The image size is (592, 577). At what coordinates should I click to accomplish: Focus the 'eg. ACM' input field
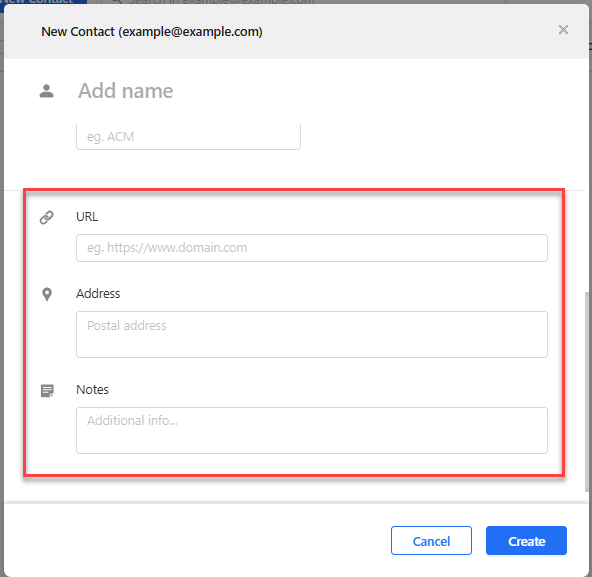click(x=188, y=137)
